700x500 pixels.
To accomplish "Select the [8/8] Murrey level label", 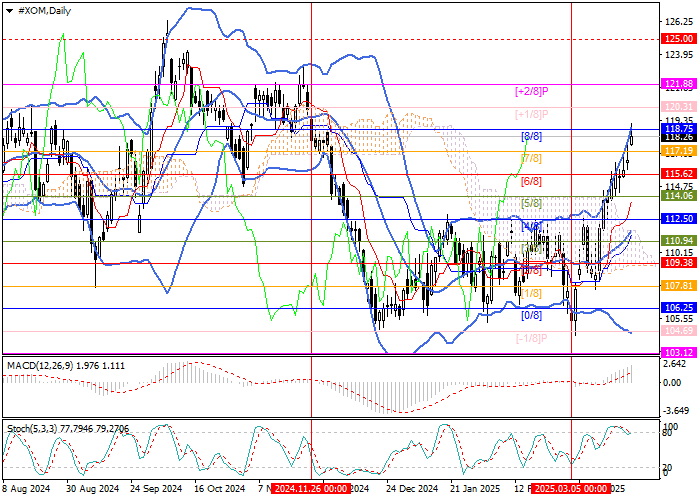I will click(x=532, y=136).
